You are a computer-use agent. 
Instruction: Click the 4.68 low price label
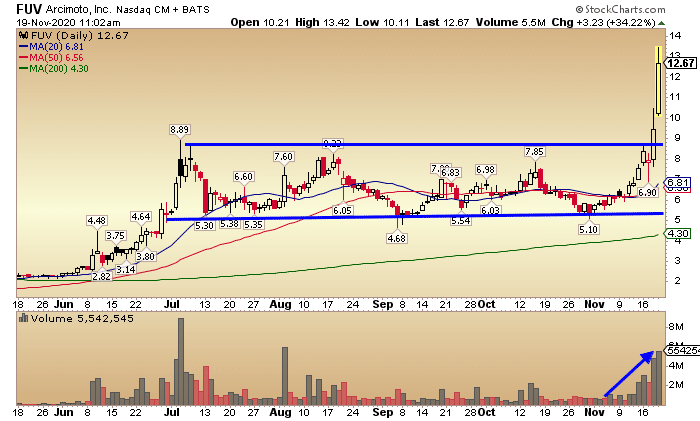(x=397, y=238)
